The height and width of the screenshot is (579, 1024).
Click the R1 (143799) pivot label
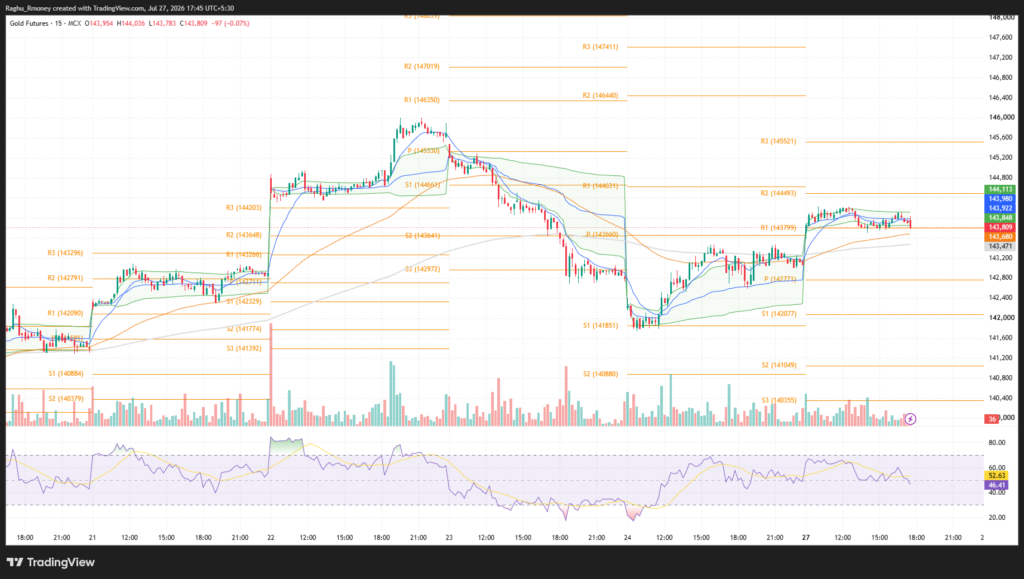pyautogui.click(x=778, y=228)
